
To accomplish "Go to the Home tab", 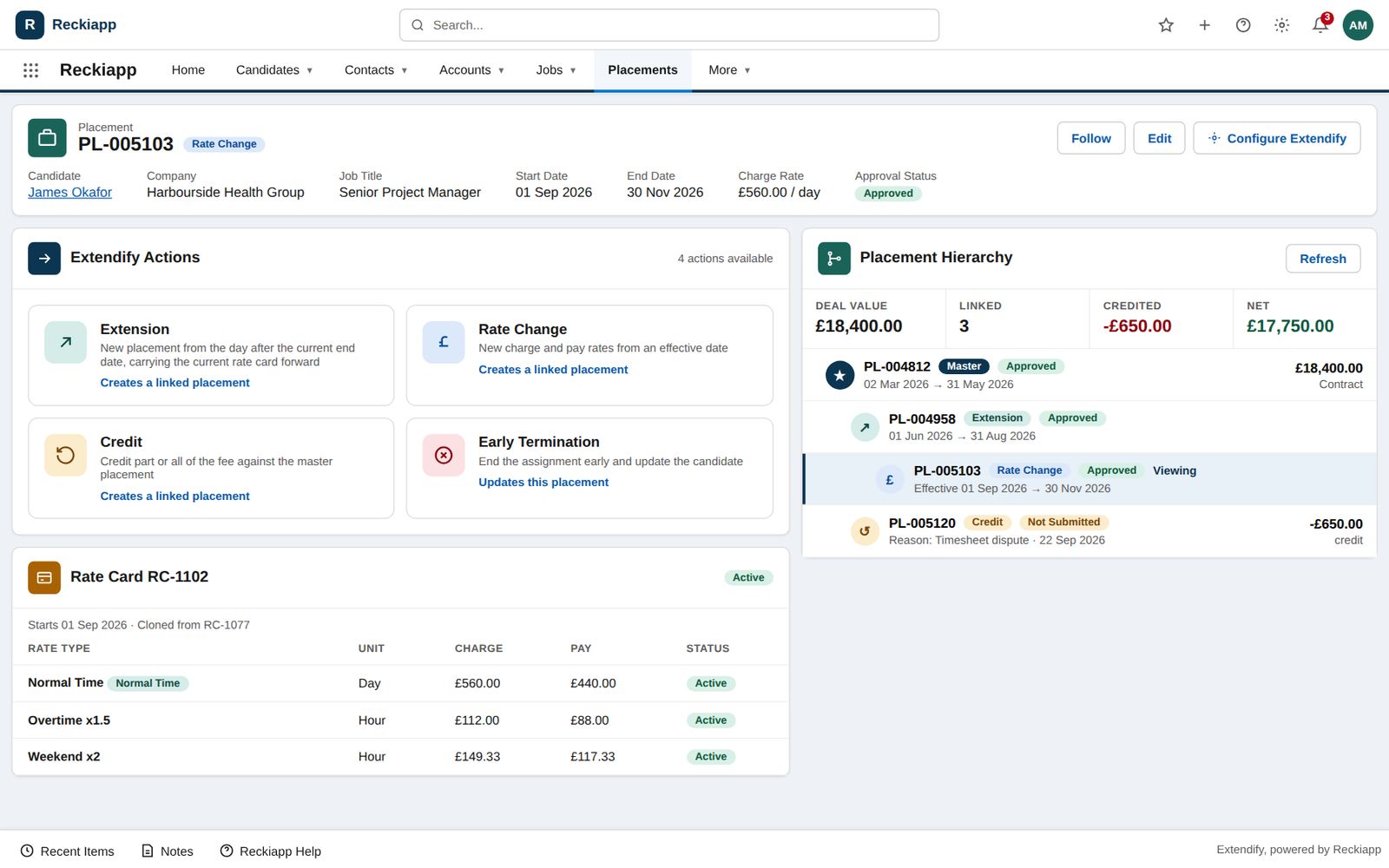I will (188, 70).
